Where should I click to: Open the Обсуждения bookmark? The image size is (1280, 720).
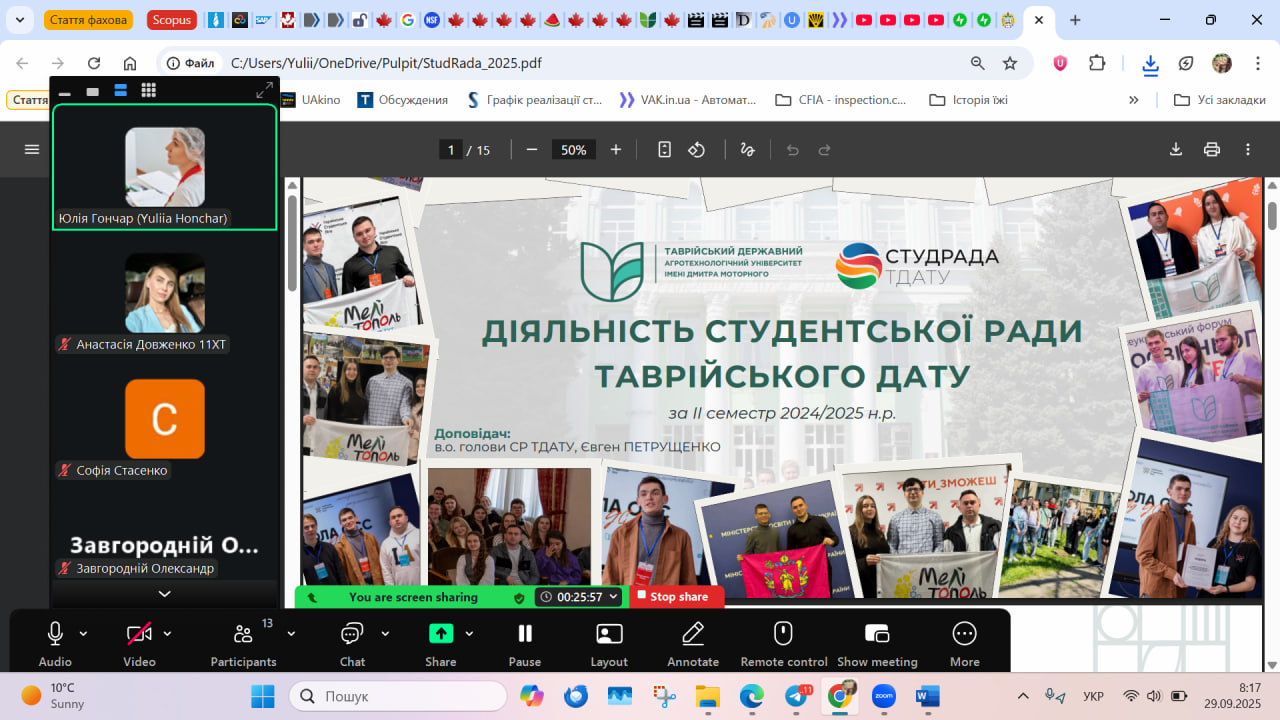point(402,100)
